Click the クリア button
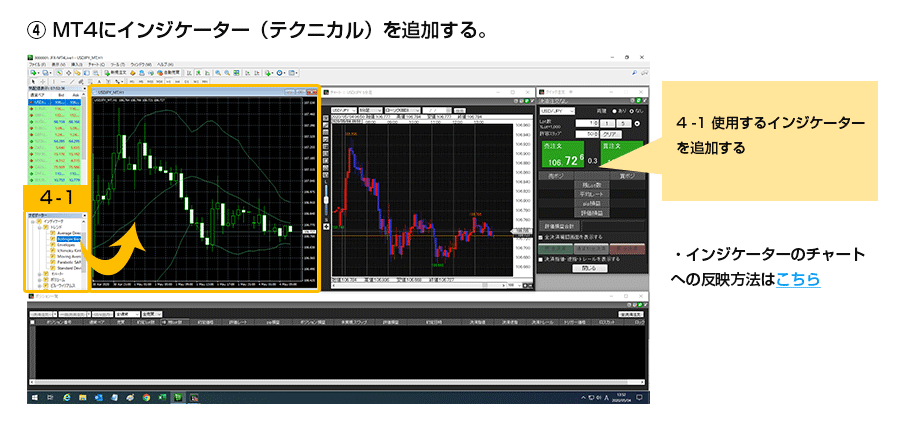 click(611, 134)
